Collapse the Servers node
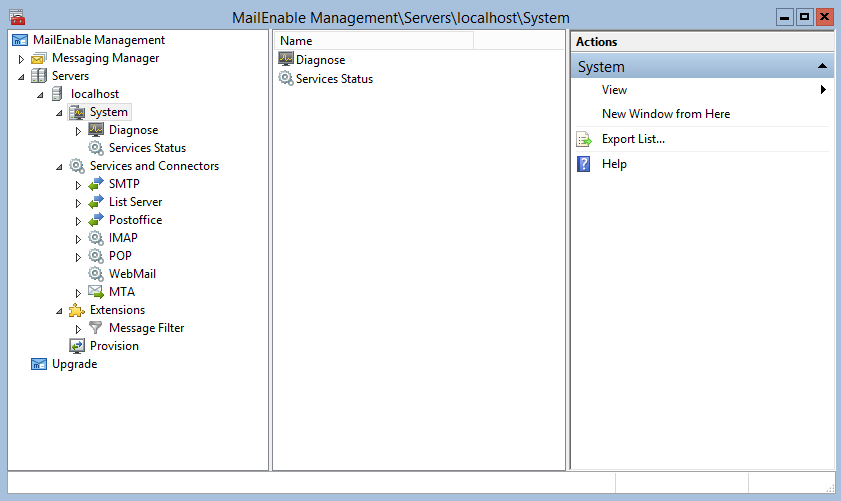 [x=21, y=77]
